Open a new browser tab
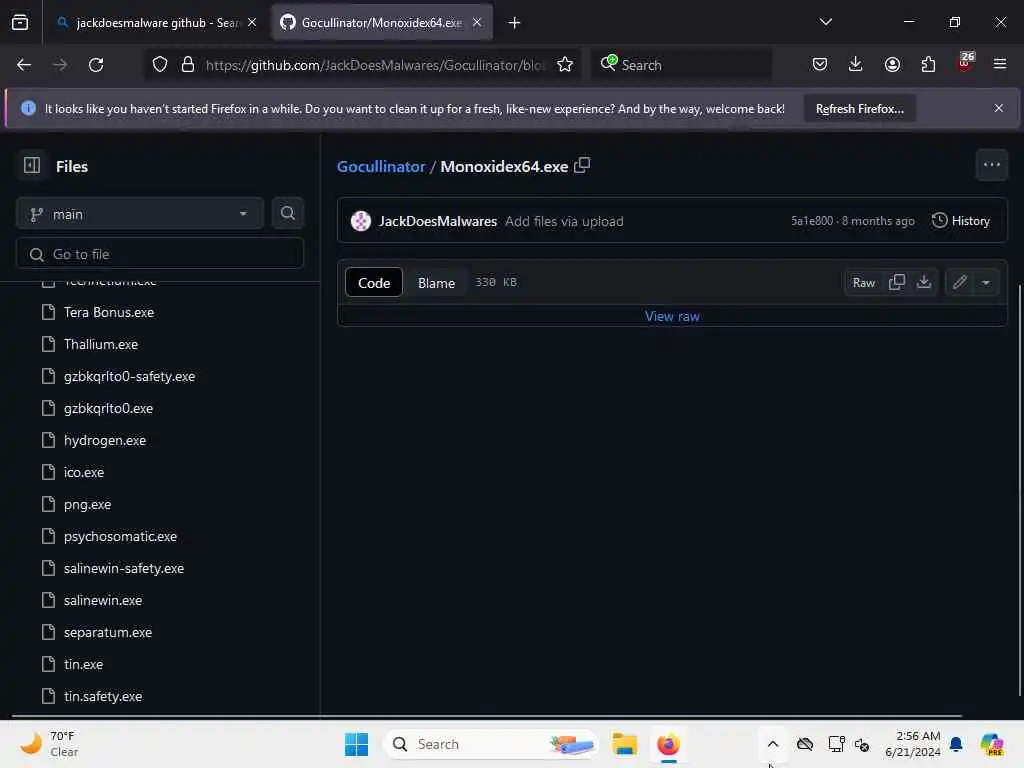 tap(514, 23)
